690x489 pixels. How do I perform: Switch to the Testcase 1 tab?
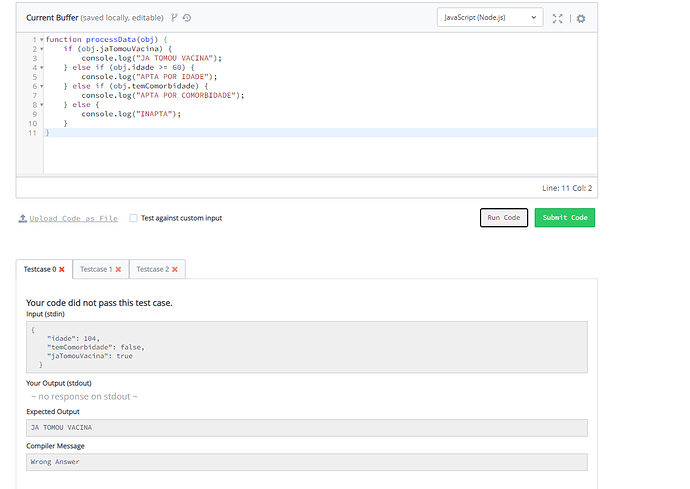(x=101, y=269)
